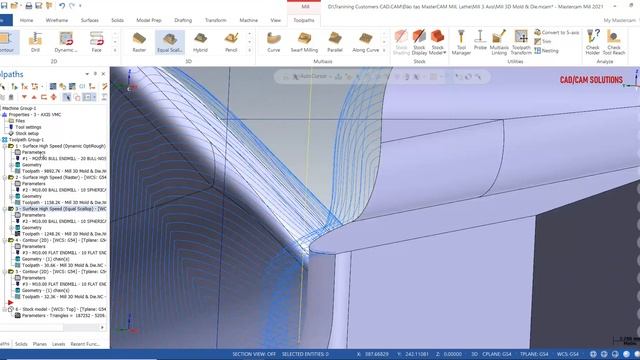Expand the 2D toolpath gallery arrow

(115, 50)
